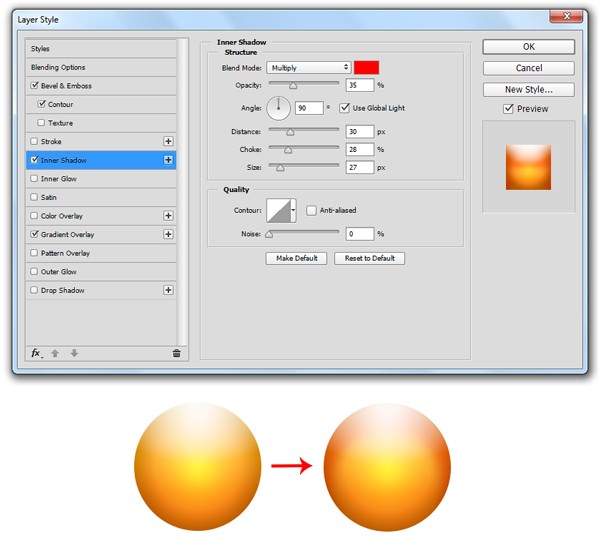Enable the Texture checkbox
The height and width of the screenshot is (547, 600).
point(41,123)
